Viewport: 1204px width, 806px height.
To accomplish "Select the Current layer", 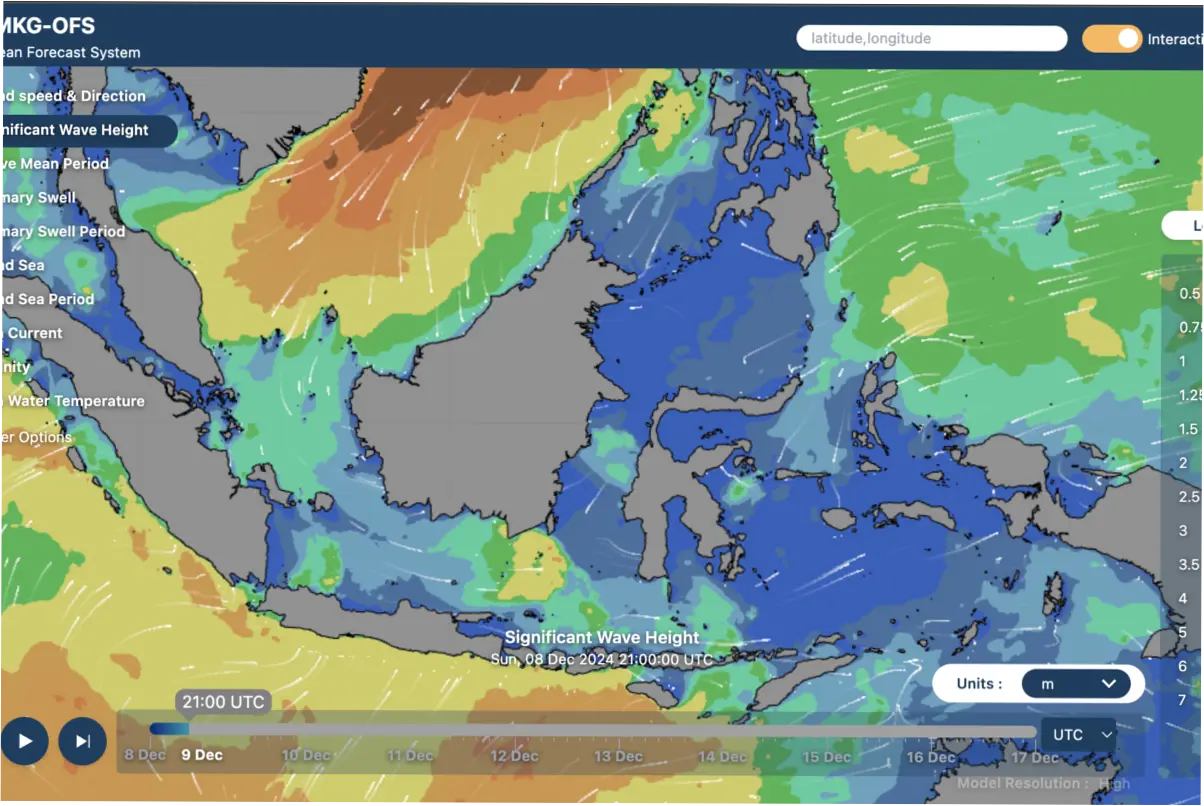I will [x=33, y=333].
